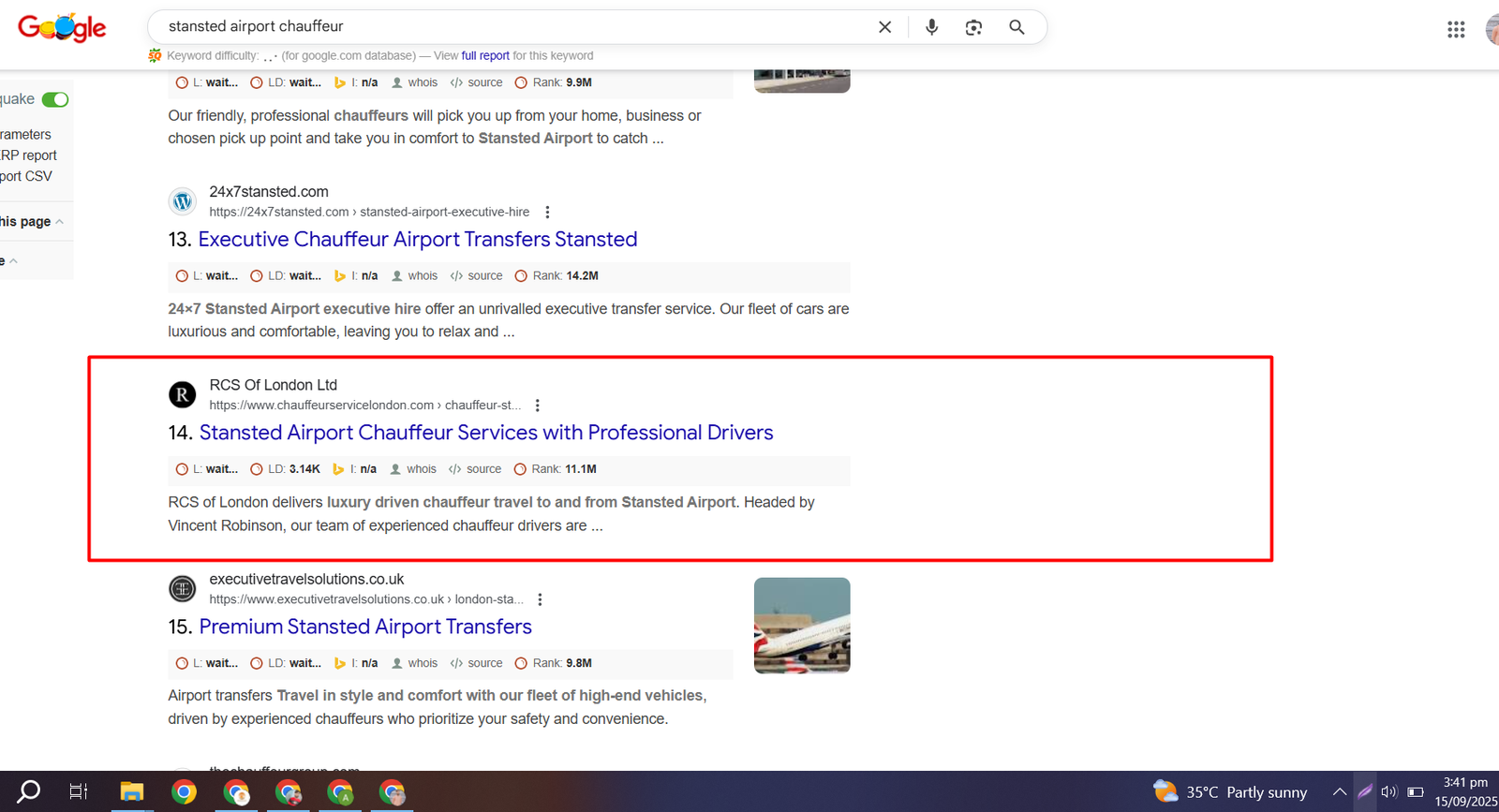Click inside the Google search input field

click(506, 27)
